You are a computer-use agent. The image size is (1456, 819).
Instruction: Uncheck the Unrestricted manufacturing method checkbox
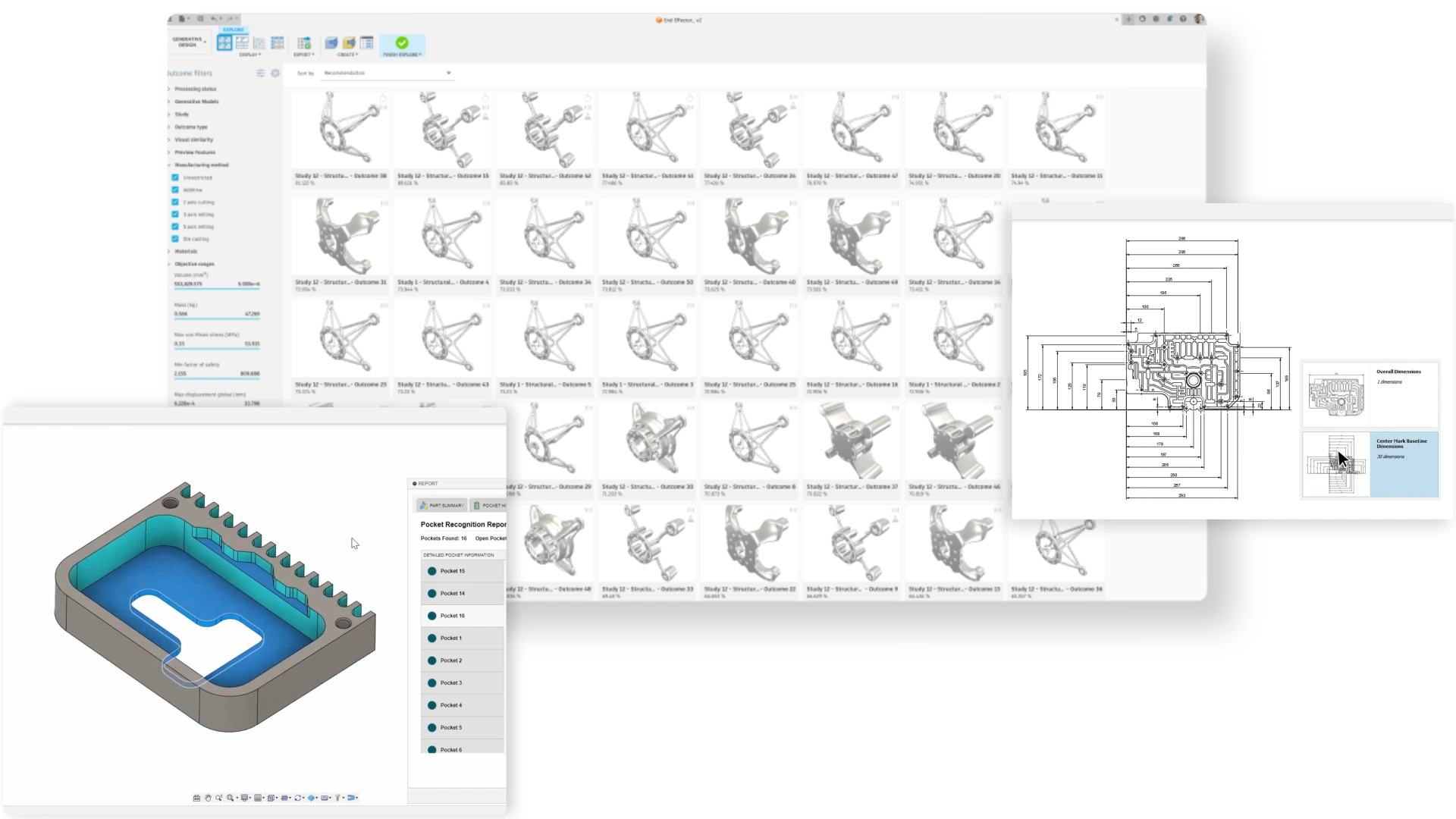[x=175, y=177]
